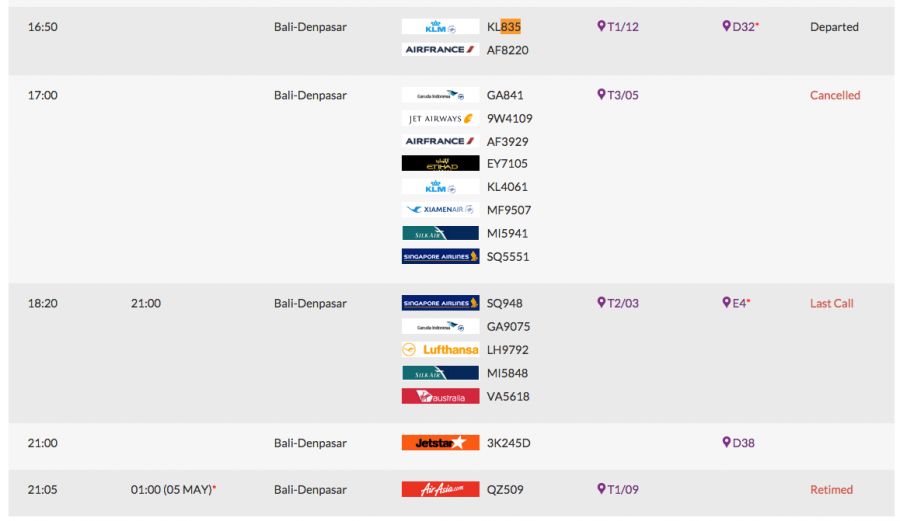The image size is (900, 521).
Task: Click the Virgin Australia logo beside VA5618
Action: [x=440, y=396]
